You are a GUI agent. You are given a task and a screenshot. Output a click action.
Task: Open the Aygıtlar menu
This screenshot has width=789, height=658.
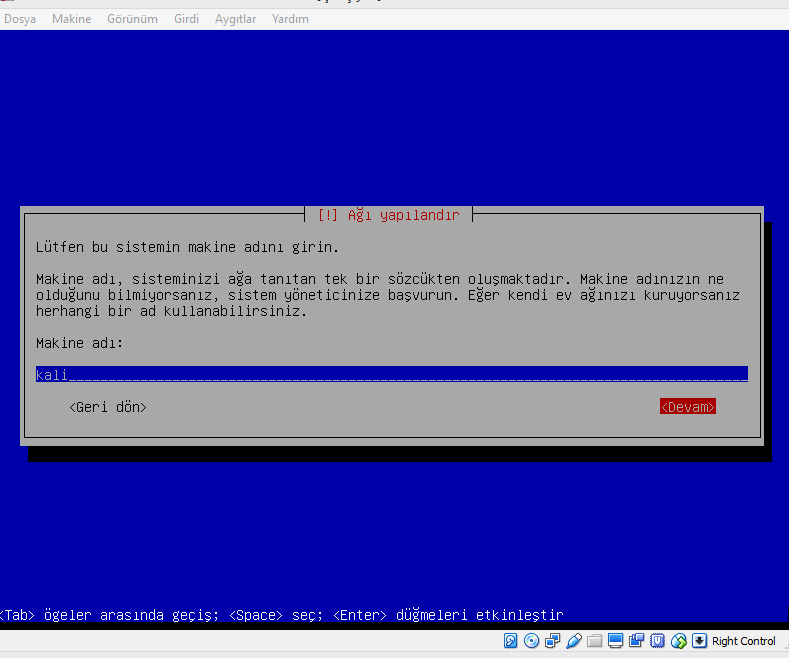(235, 19)
